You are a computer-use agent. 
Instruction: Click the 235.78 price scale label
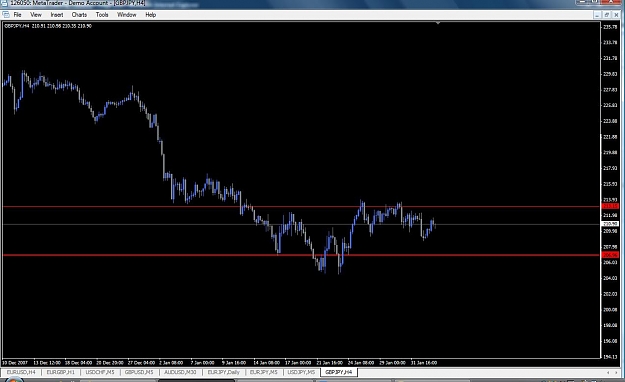click(610, 27)
